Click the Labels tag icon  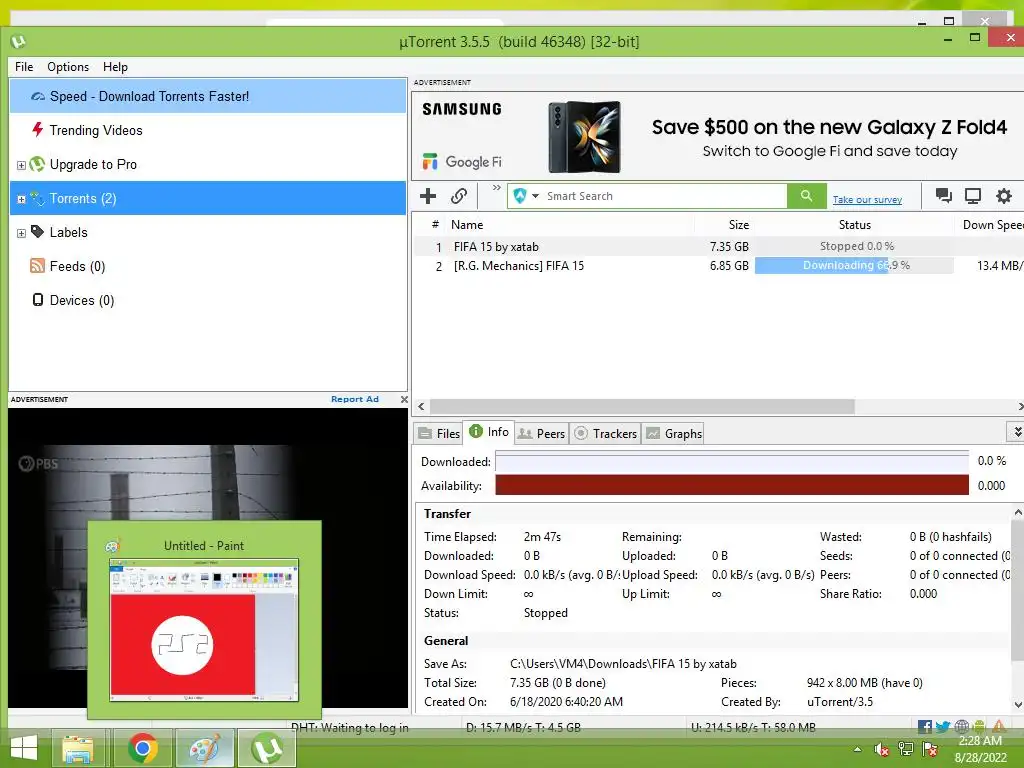tap(37, 231)
